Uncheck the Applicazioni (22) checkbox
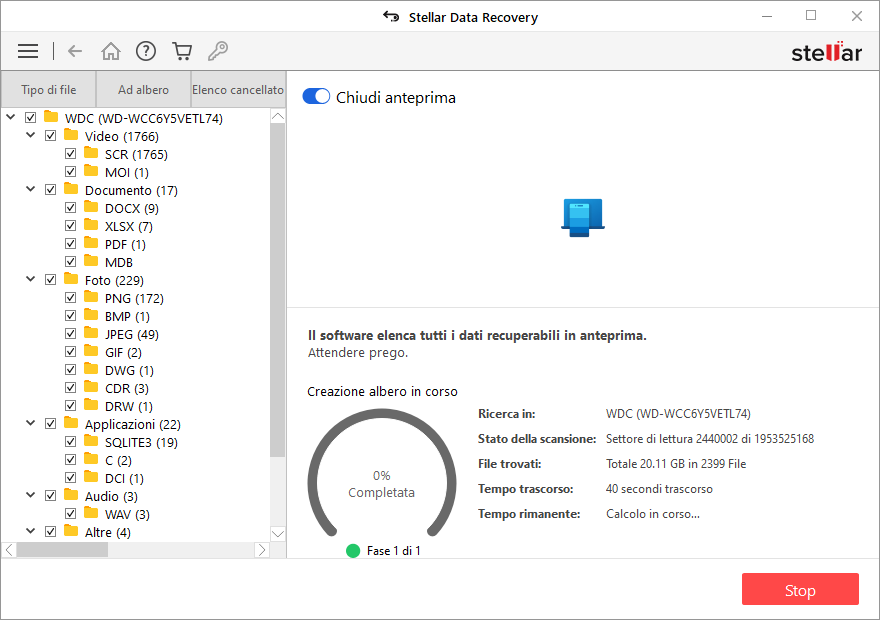This screenshot has height=620, width=880. pyautogui.click(x=51, y=423)
